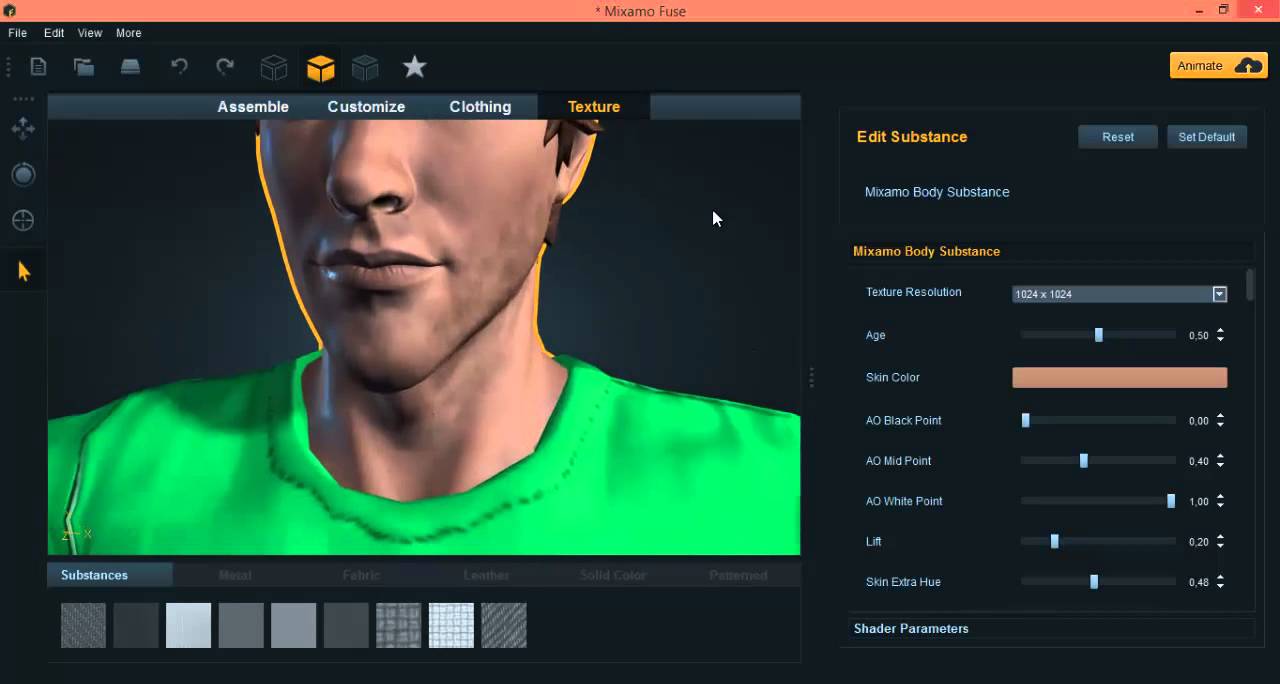
Task: Select the Leather substance category
Action: [487, 575]
